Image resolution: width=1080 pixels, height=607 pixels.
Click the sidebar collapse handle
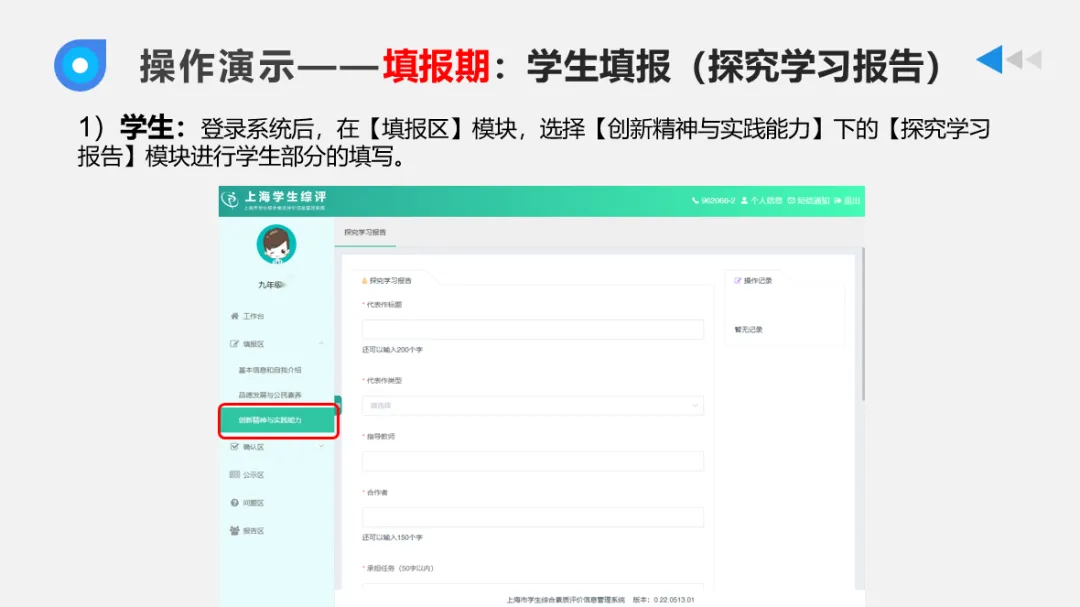(x=338, y=404)
